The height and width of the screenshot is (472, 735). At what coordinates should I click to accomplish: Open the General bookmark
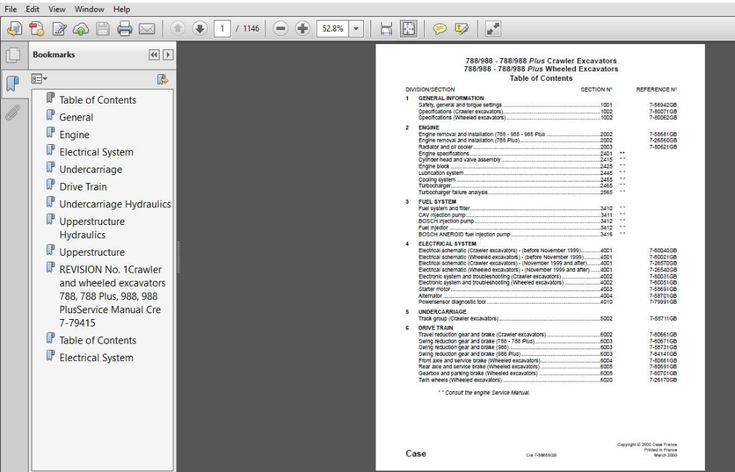pos(76,117)
